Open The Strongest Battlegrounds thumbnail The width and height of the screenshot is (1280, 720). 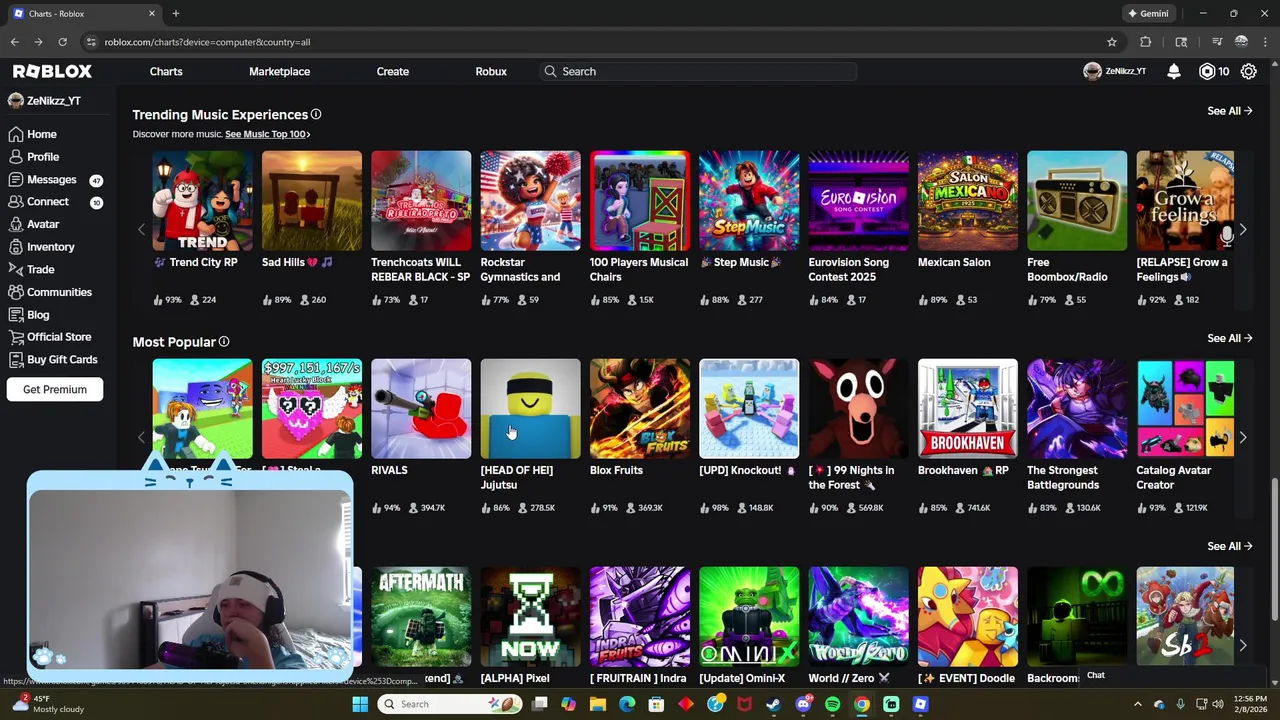point(1077,409)
